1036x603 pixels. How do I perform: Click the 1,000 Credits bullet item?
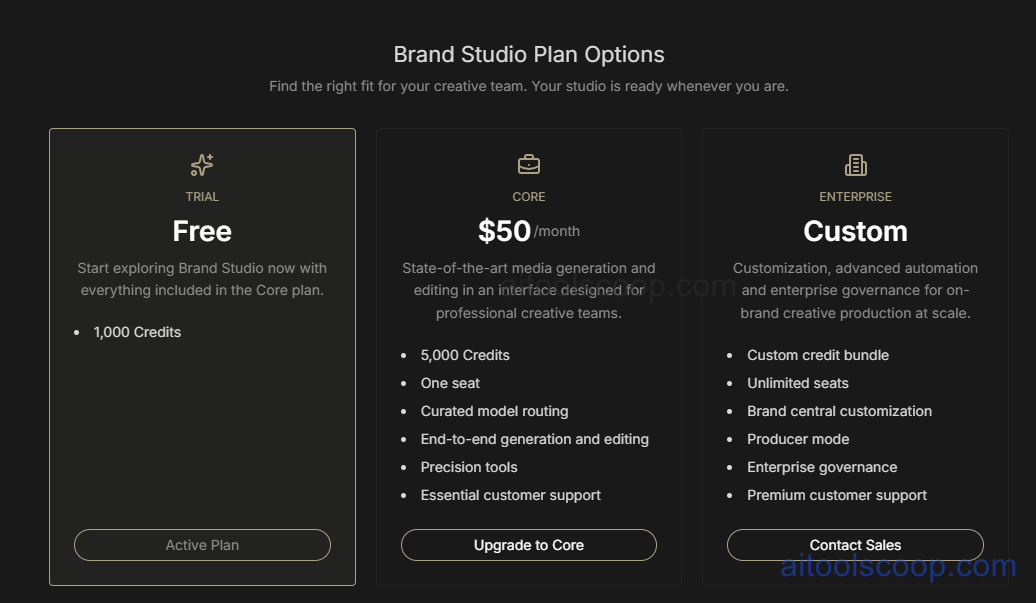click(137, 331)
